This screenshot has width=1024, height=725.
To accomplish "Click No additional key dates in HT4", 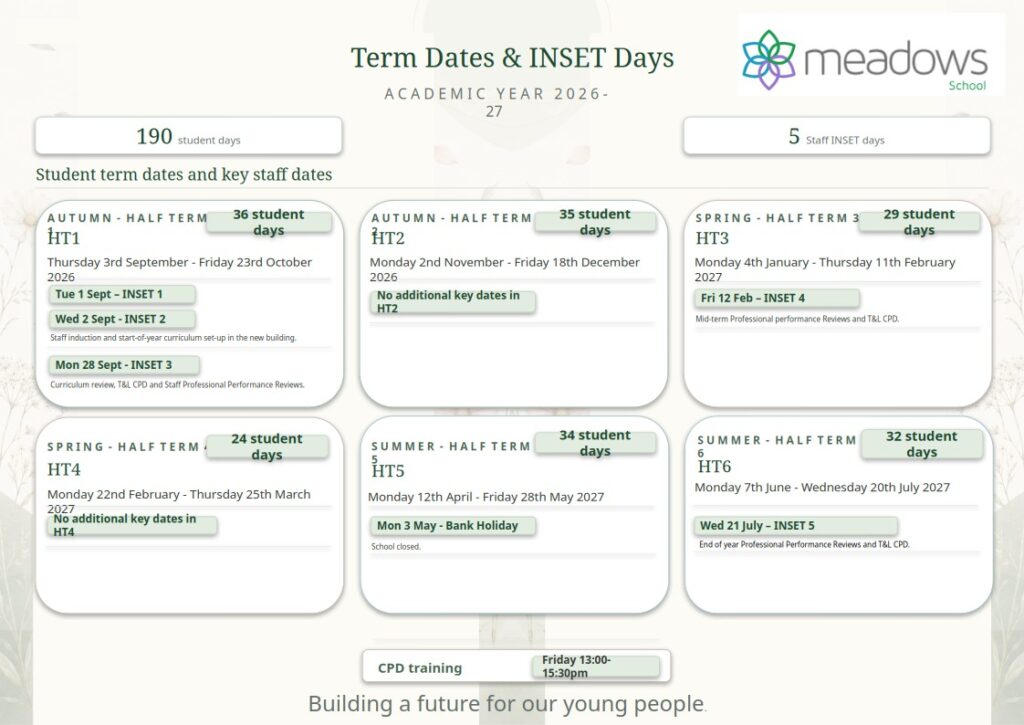I will [x=133, y=526].
